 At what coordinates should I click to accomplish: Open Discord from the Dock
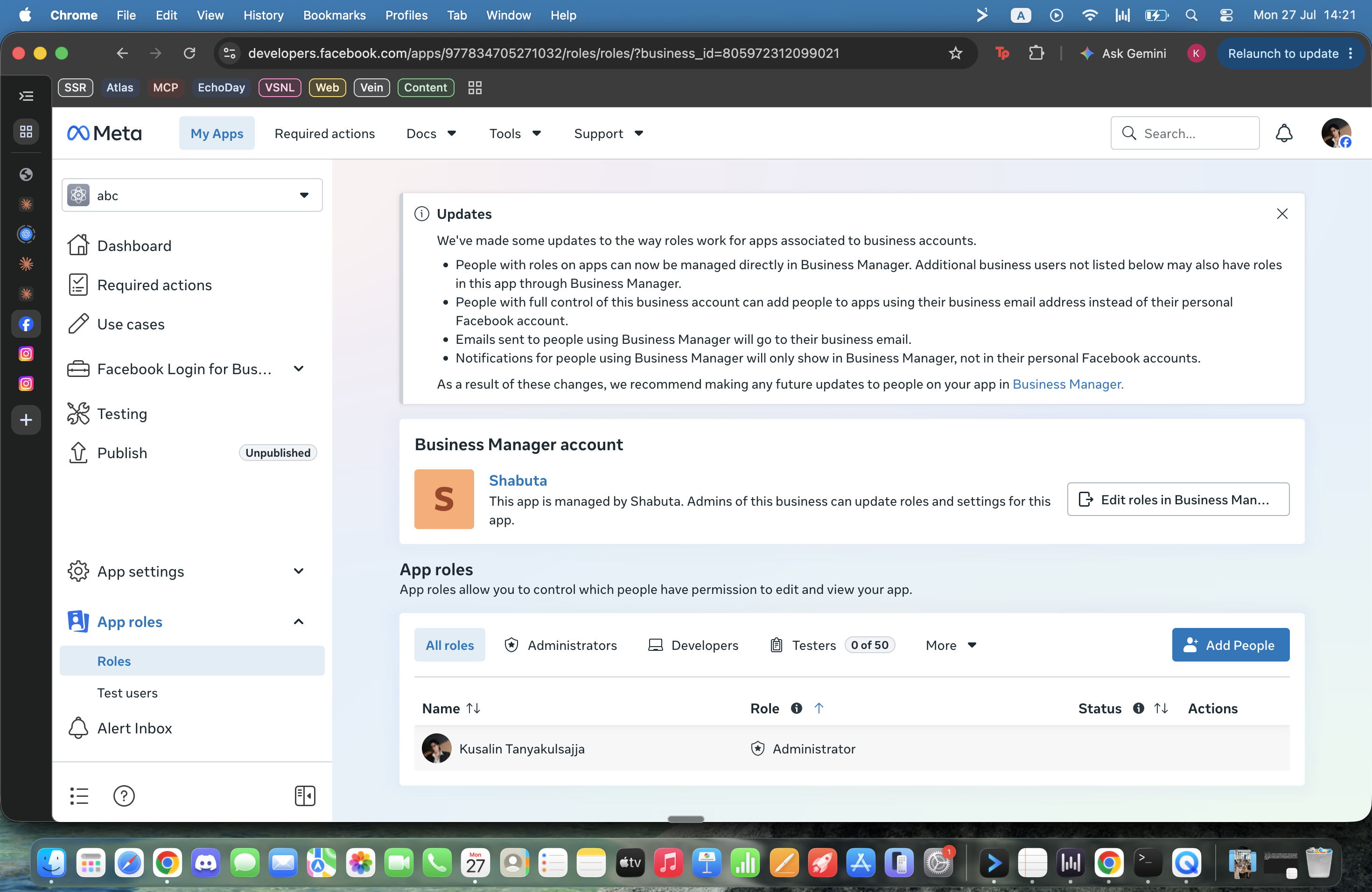click(206, 863)
